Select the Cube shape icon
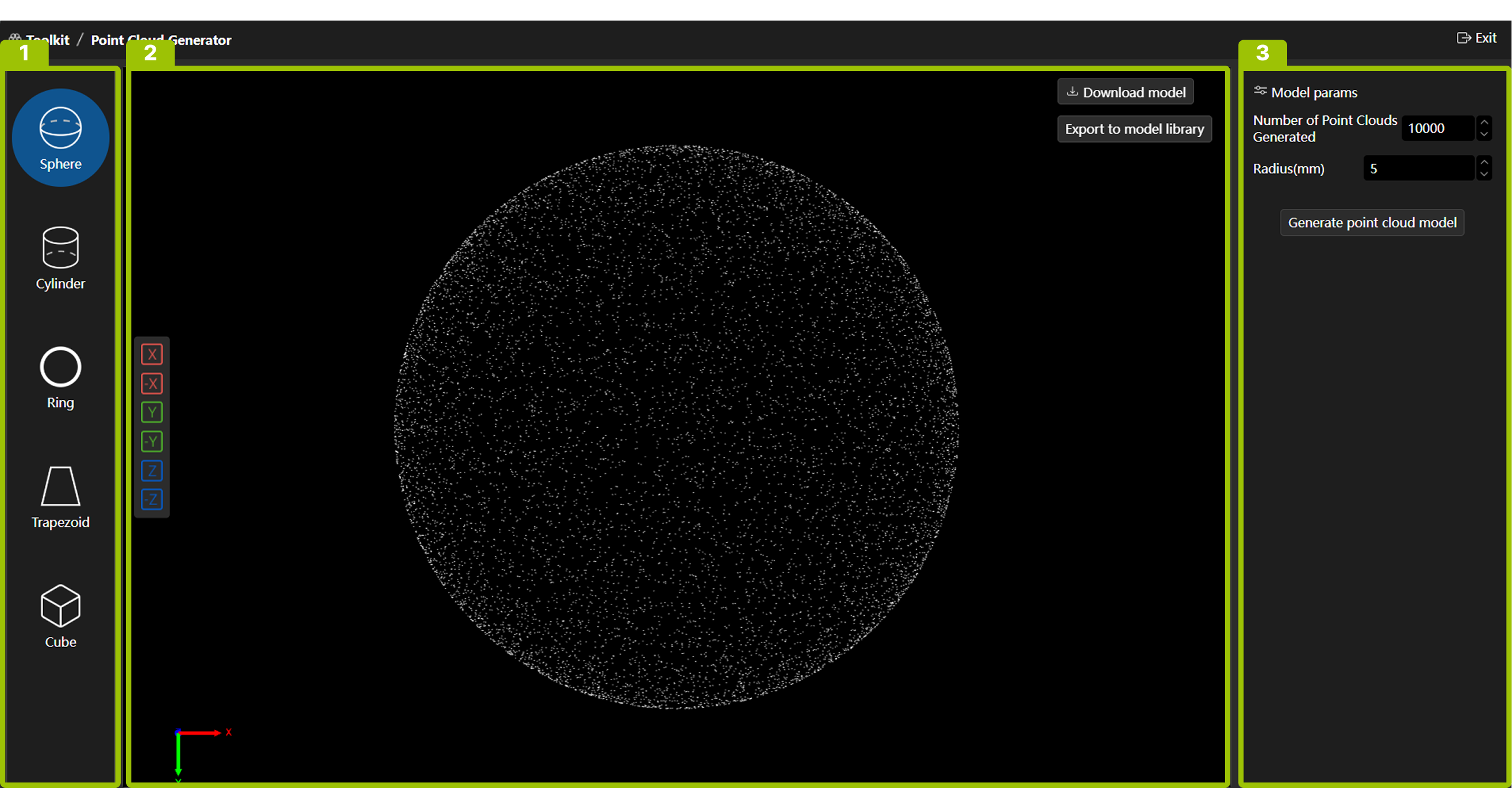The image size is (1512, 802). [60, 616]
